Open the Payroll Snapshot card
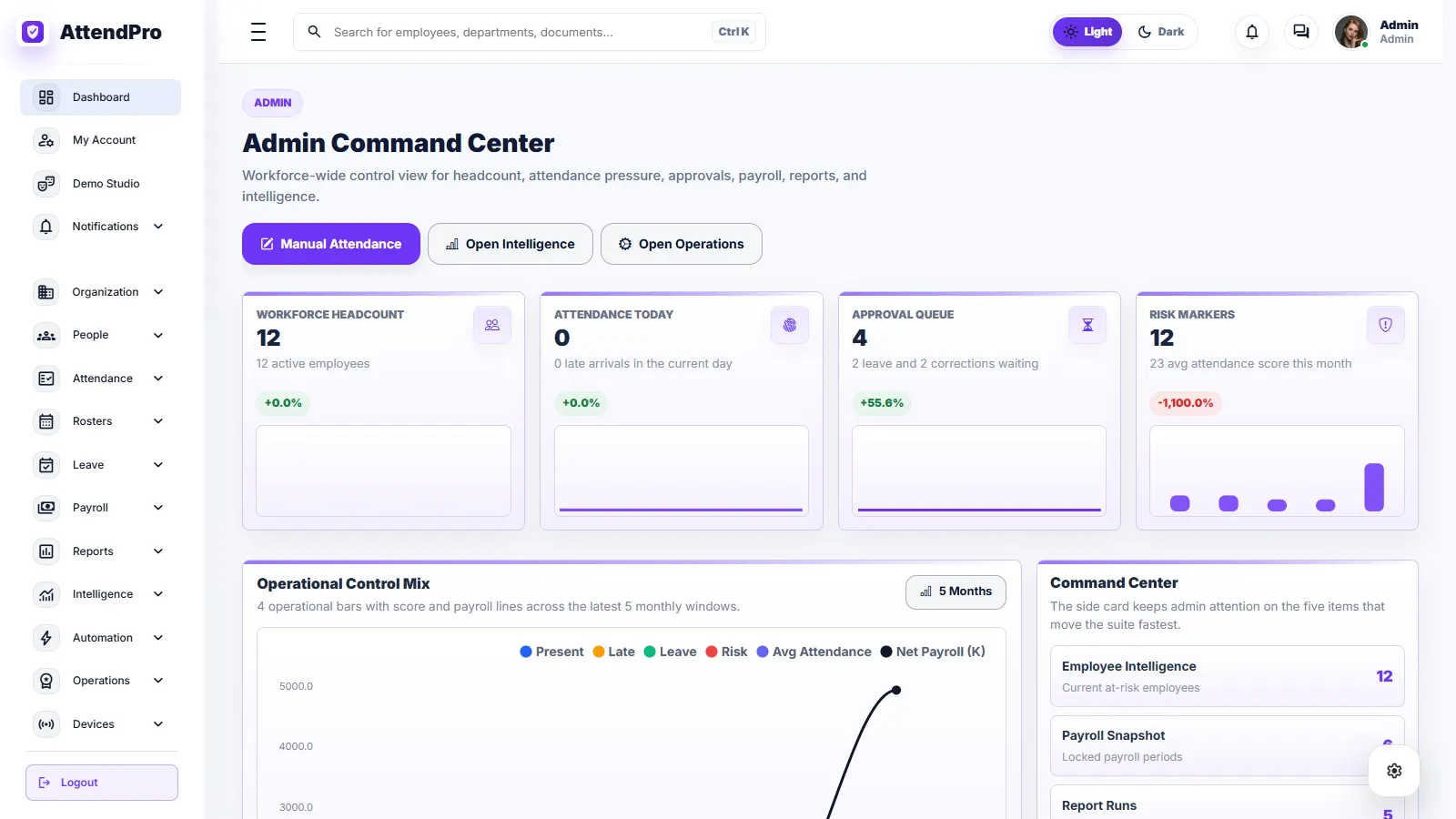 1228,745
